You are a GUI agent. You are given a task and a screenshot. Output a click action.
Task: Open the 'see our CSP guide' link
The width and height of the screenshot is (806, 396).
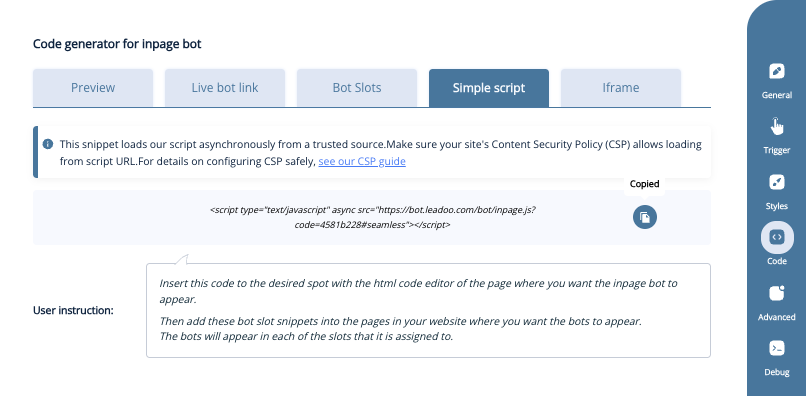tap(362, 161)
